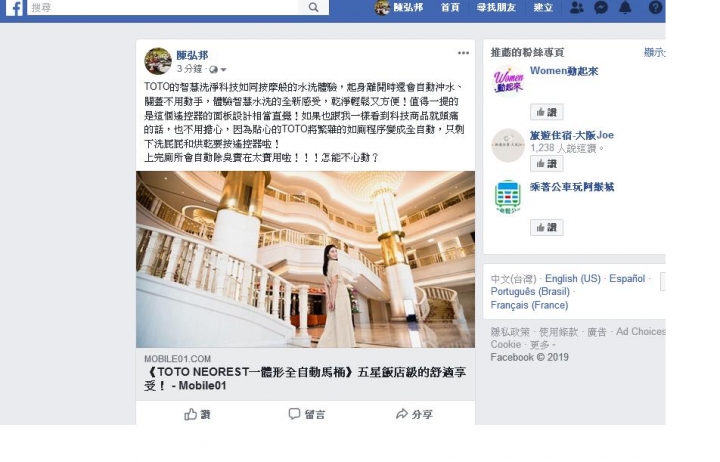The width and height of the screenshot is (720, 462).
Task: Like the 旅遊住宿-大阪Joe page
Action: tap(546, 163)
